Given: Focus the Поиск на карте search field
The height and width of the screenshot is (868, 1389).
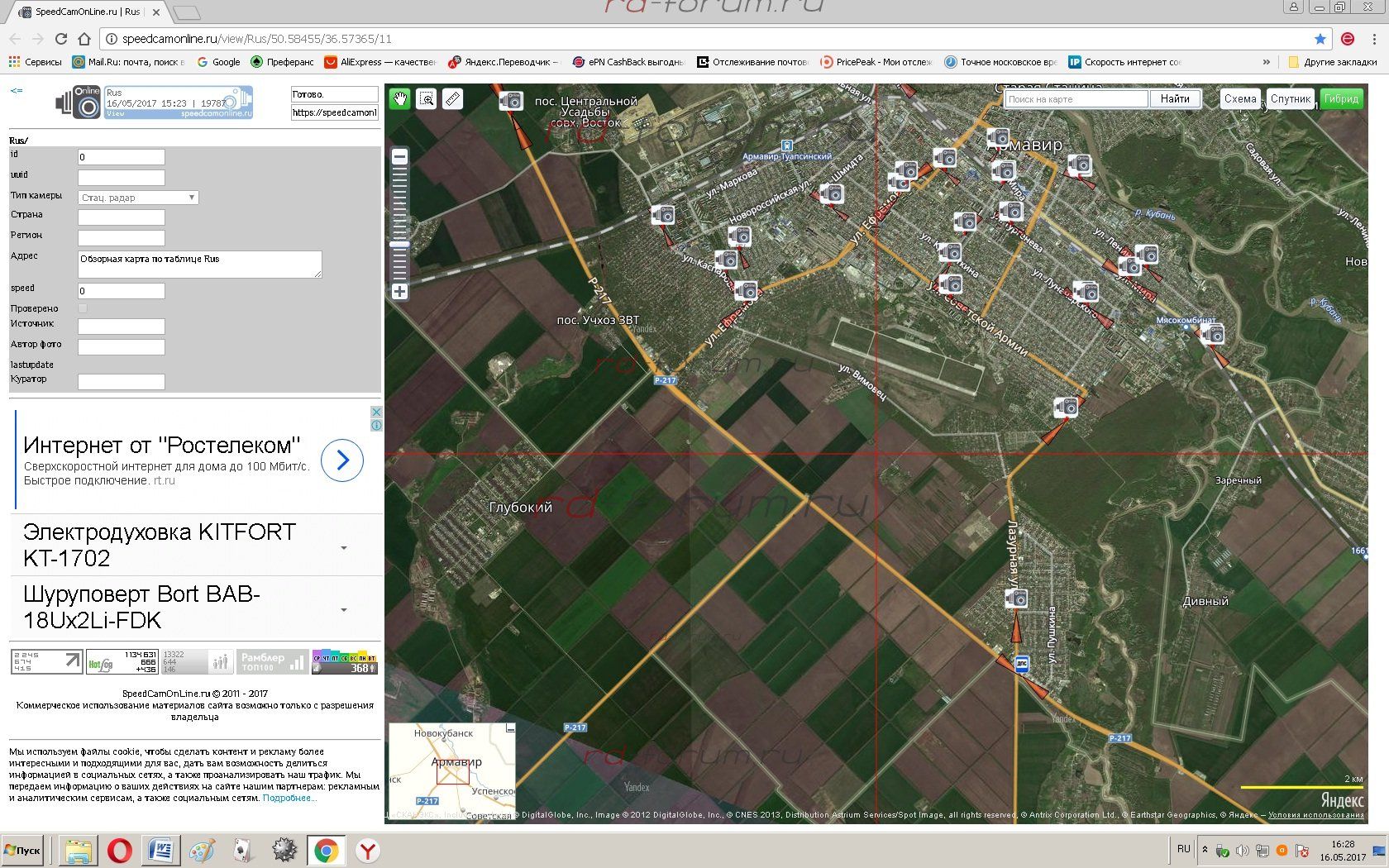Looking at the screenshot, I should [1076, 98].
